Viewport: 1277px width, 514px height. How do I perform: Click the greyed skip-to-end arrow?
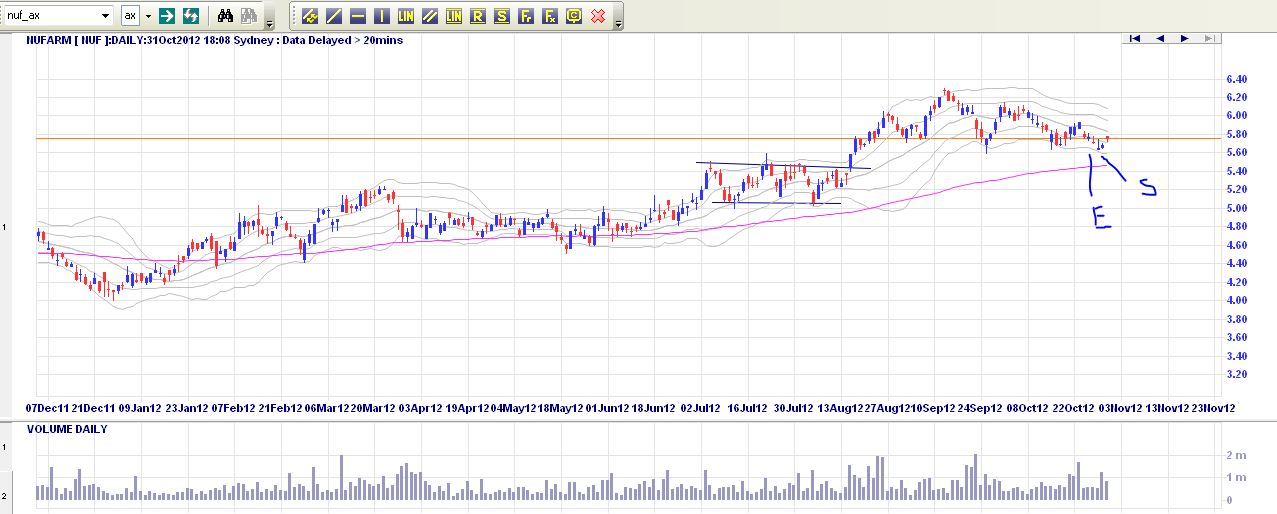tap(1210, 38)
